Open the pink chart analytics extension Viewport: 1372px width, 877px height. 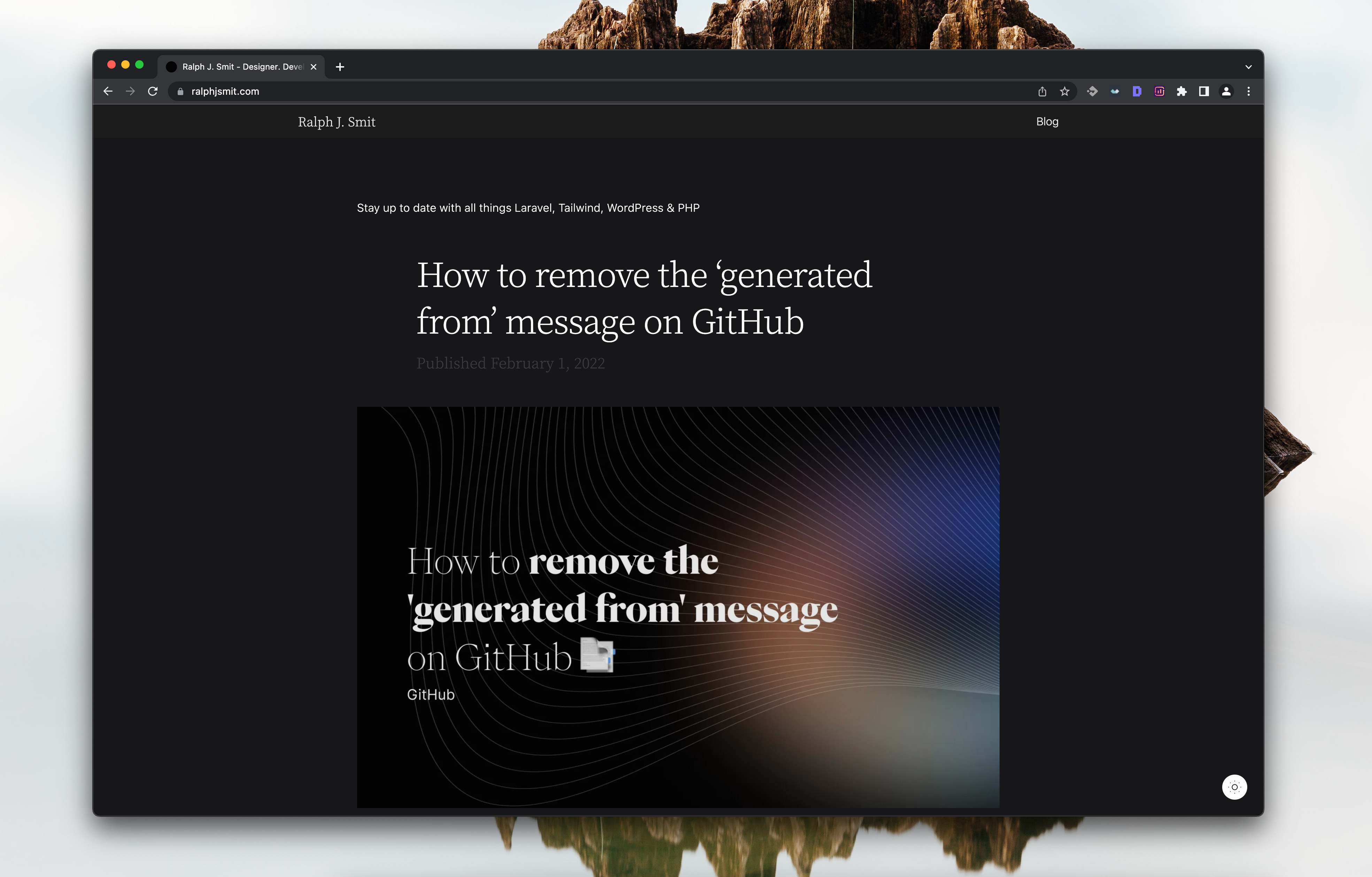click(1159, 92)
